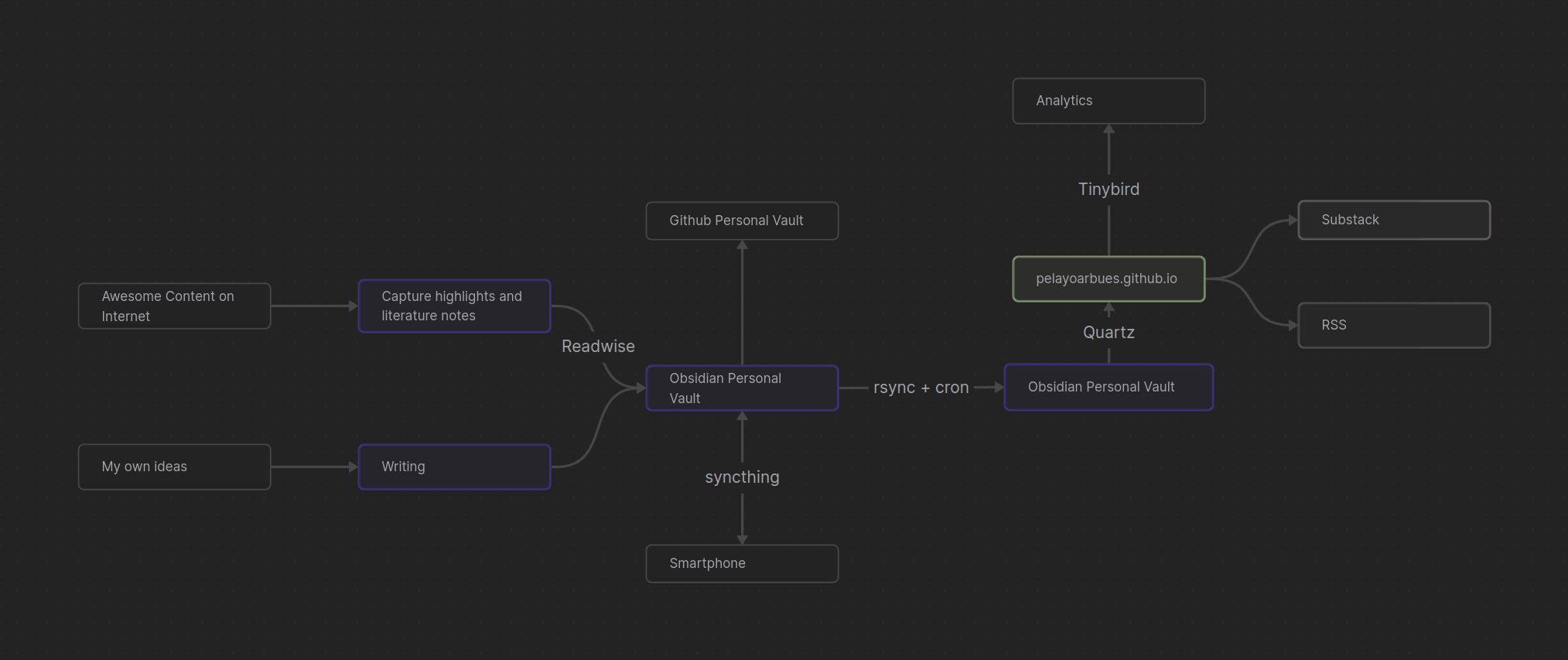Select Capture highlights and literature notes node
Viewport: 1568px width, 660px height.
pyautogui.click(x=454, y=306)
